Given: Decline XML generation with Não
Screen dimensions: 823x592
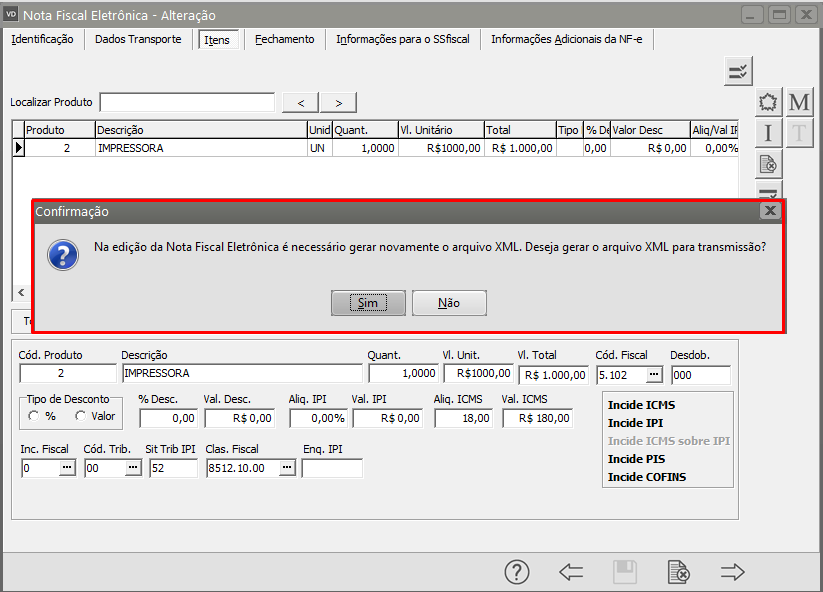Looking at the screenshot, I should (449, 303).
